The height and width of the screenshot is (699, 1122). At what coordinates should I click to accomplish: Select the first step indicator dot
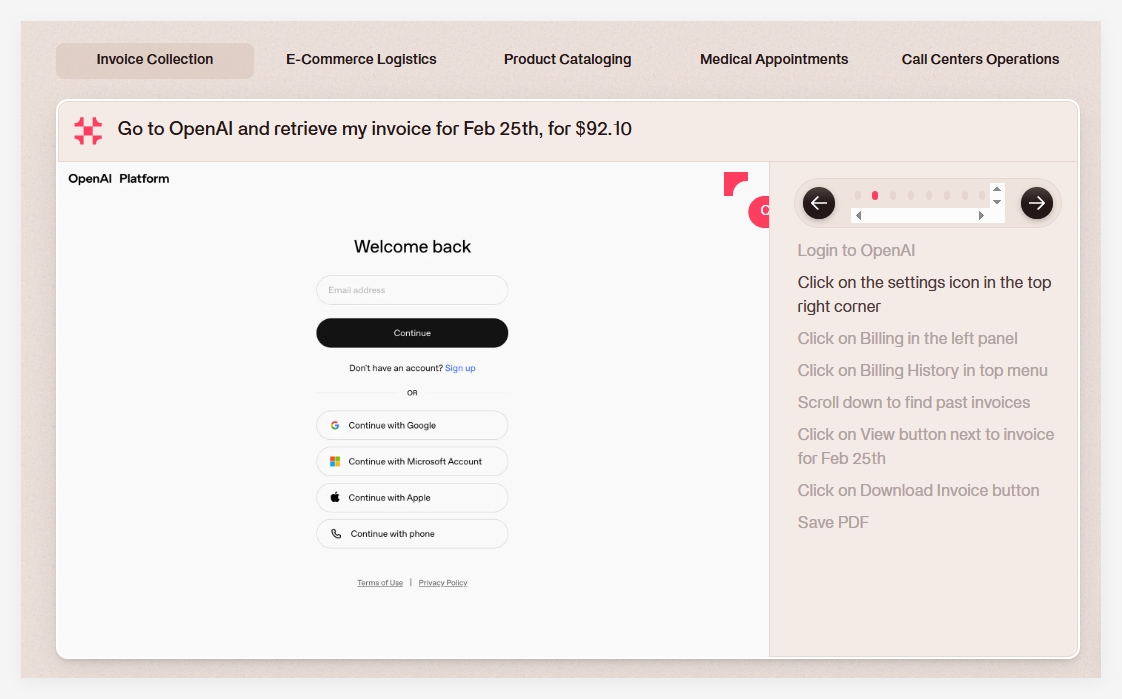pos(857,196)
